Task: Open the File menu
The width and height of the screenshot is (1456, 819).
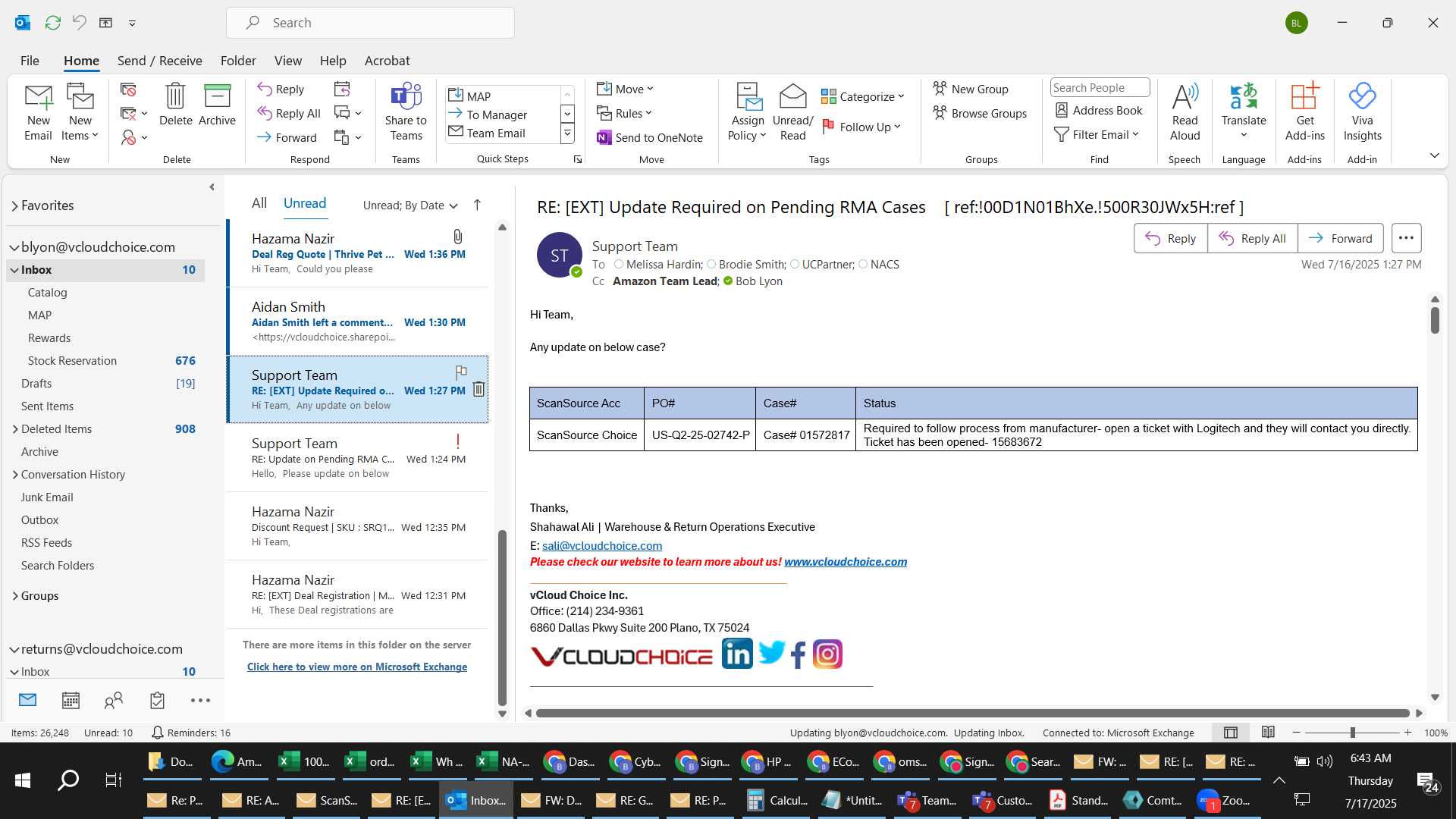Action: [30, 61]
